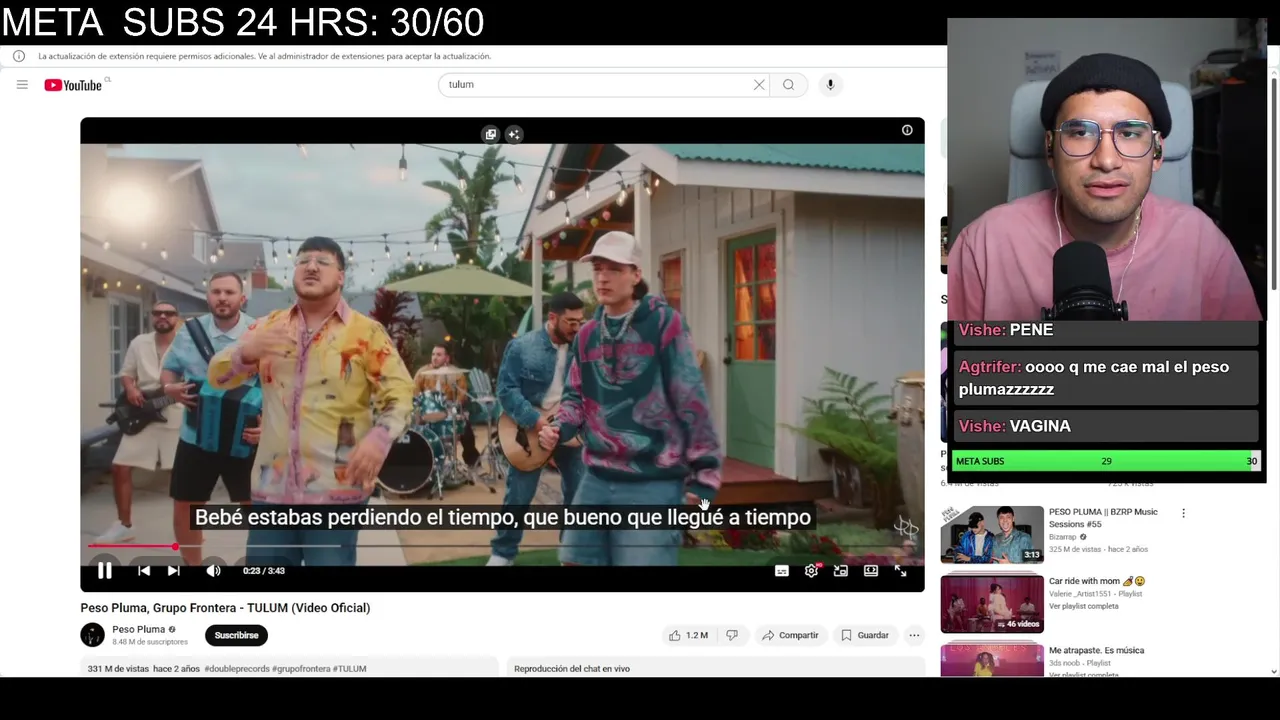This screenshot has height=720, width=1280.
Task: Open options menu for the BZRP video
Action: [1183, 513]
